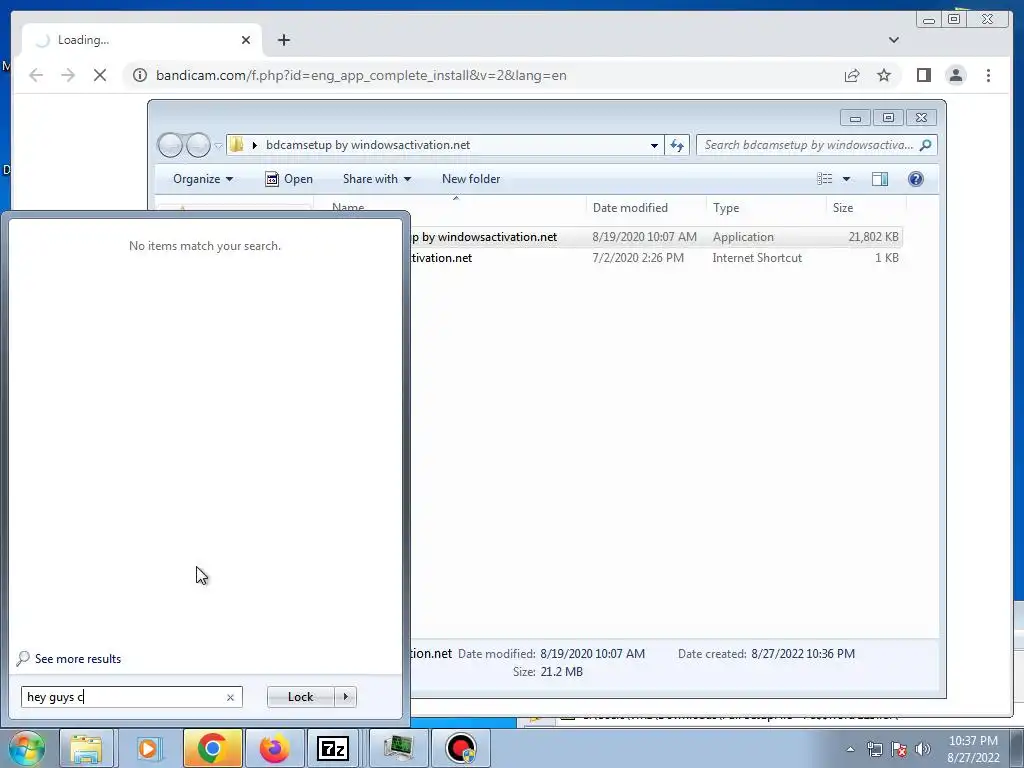Click the bandicam.com address bar URL
1024x768 pixels.
point(360,75)
